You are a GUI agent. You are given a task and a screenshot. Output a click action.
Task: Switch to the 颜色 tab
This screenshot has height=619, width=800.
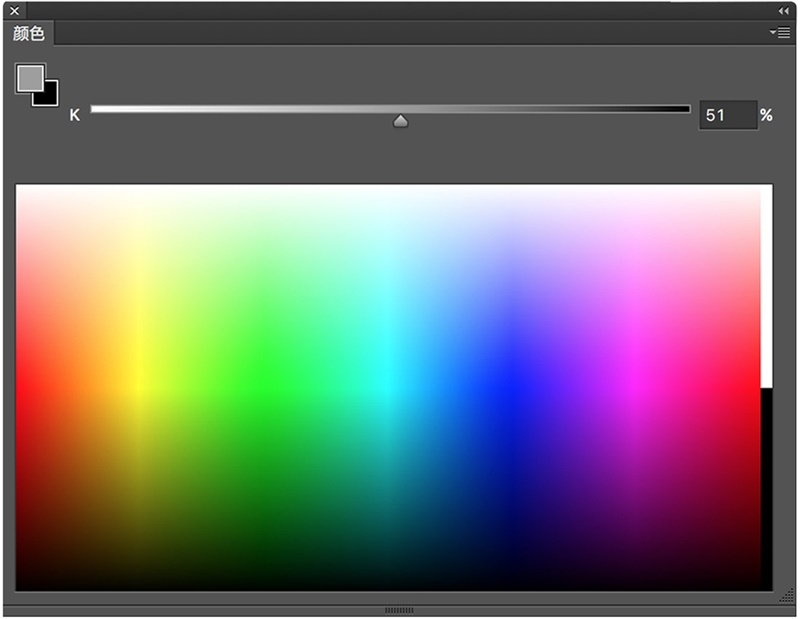tap(29, 34)
